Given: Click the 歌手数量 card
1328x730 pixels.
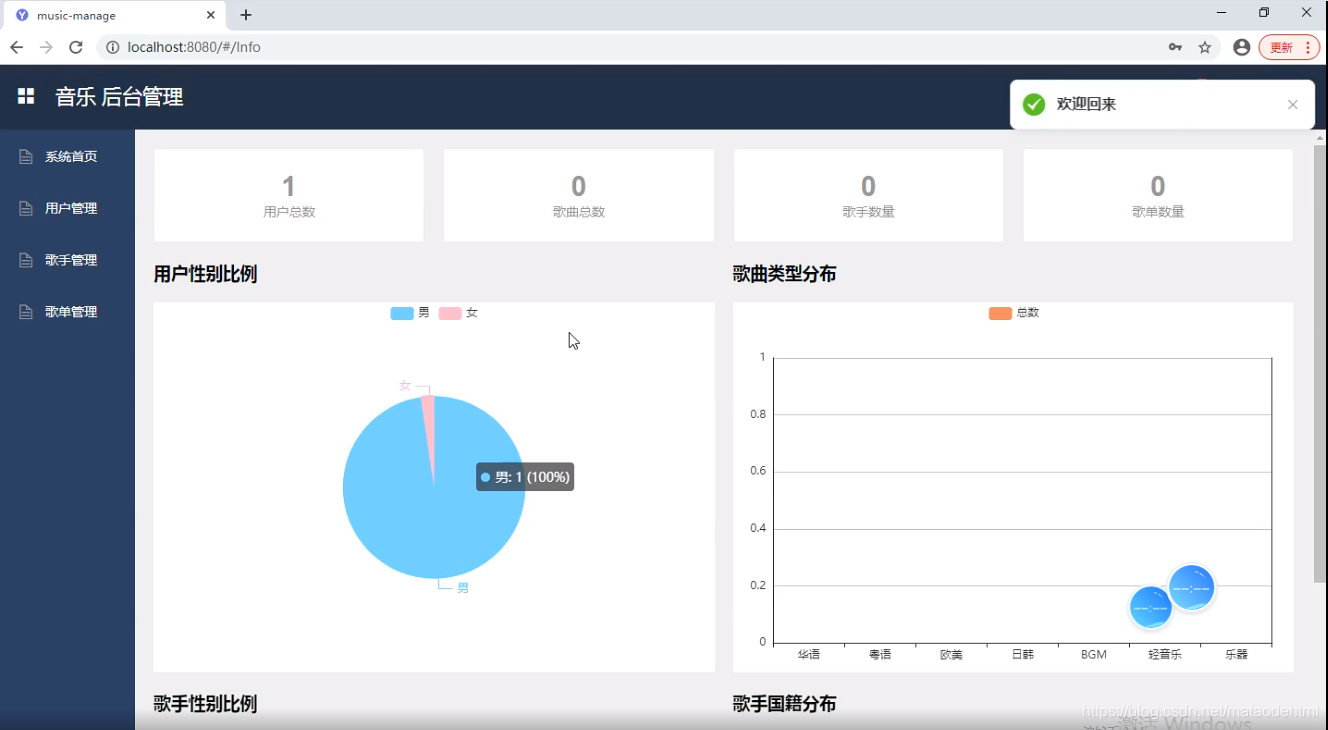Looking at the screenshot, I should pyautogui.click(x=868, y=195).
